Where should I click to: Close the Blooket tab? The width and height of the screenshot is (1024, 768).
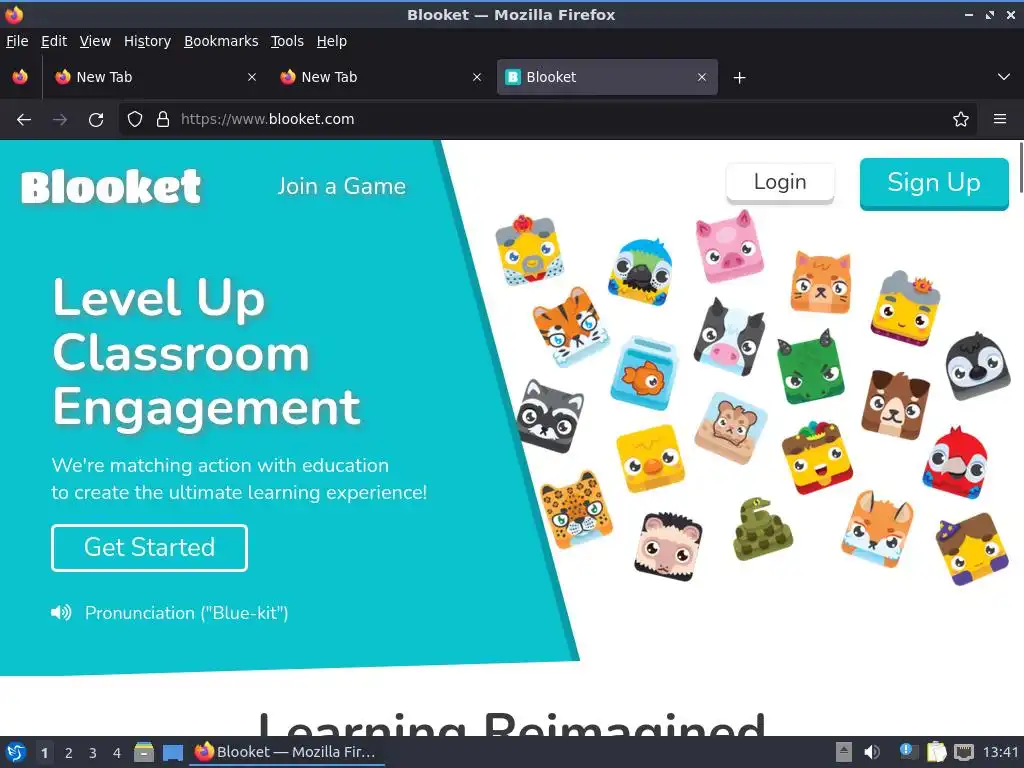pos(702,77)
